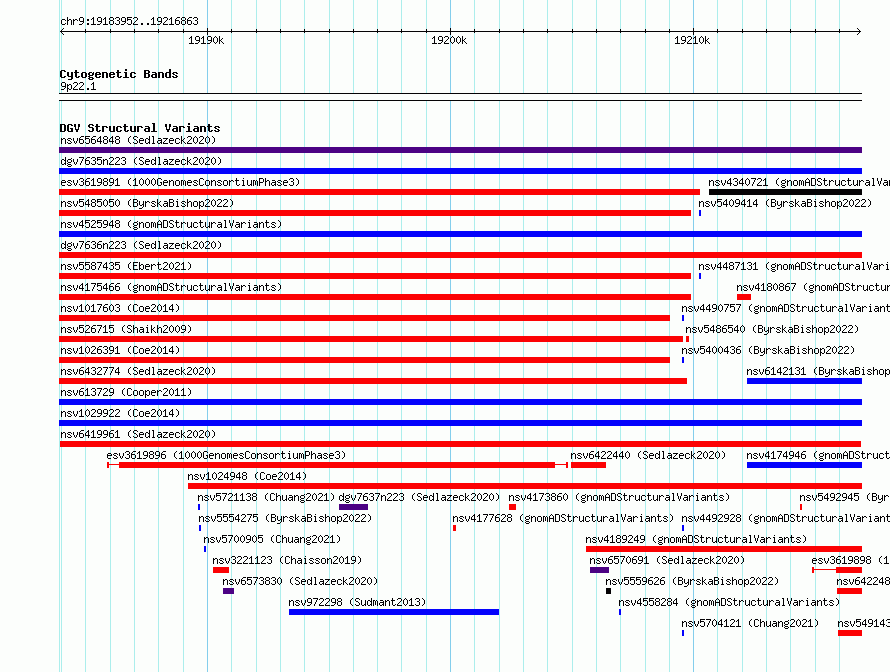Click the dgv7635n223 (Sedlazeck2020) label
This screenshot has width=890, height=672.
coord(141,161)
